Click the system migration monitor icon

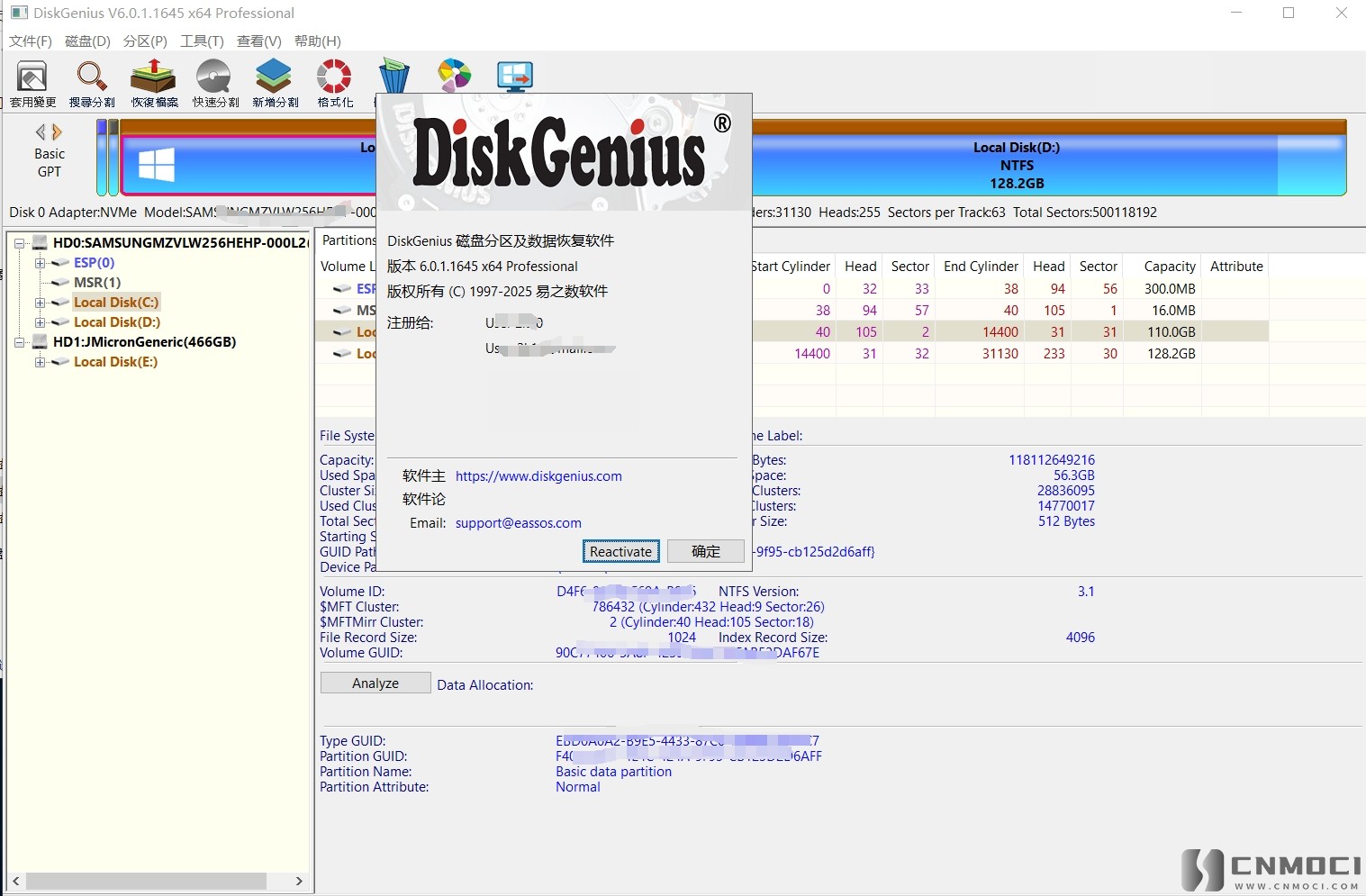click(x=515, y=77)
